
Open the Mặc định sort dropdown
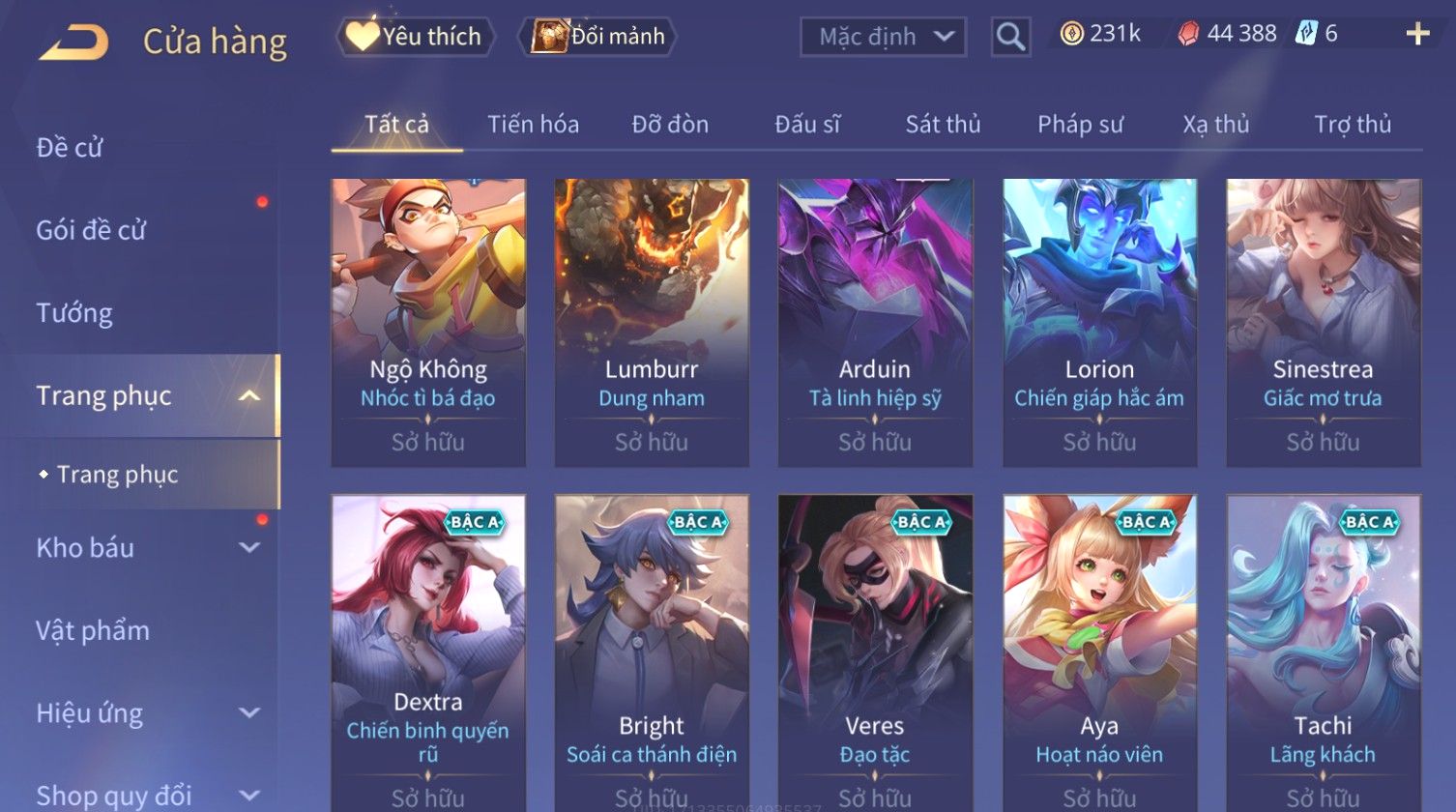(x=884, y=37)
